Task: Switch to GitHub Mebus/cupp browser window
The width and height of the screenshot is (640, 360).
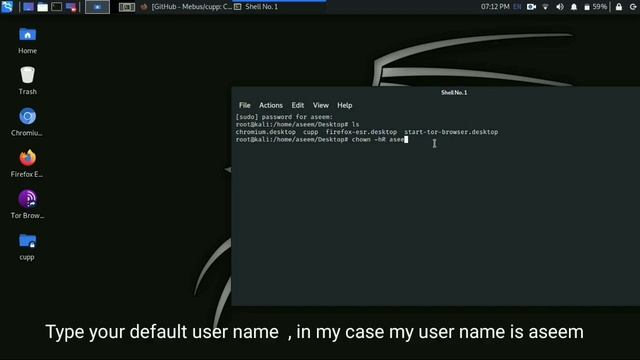Action: [x=187, y=7]
